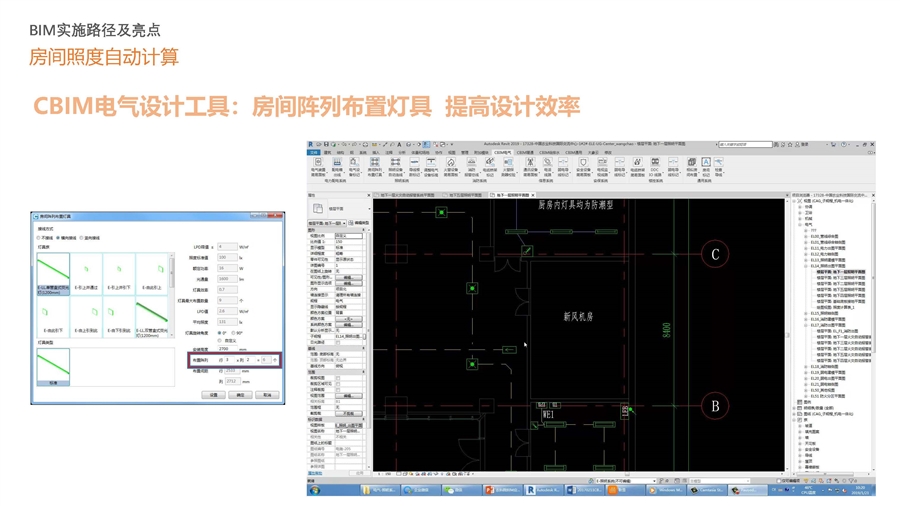
Task: Expand the E1.18 node in project browser
Action: coord(806,366)
